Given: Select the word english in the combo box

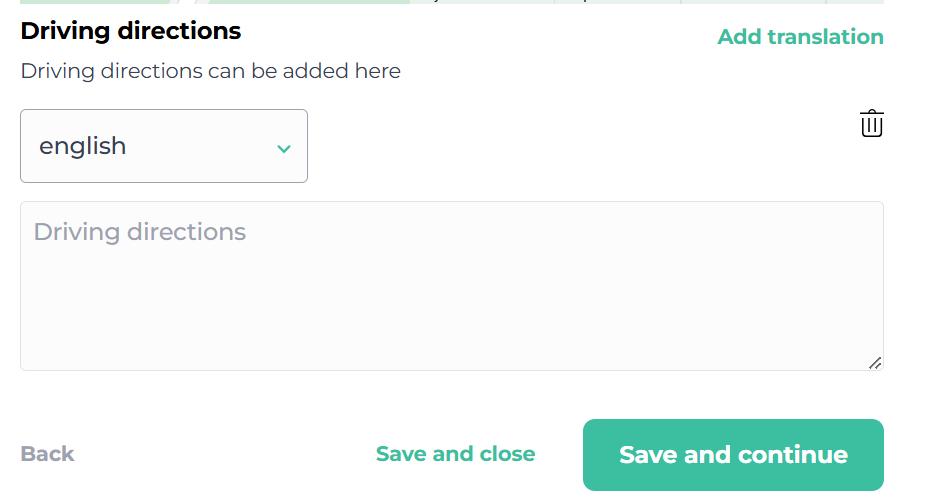Looking at the screenshot, I should (82, 146).
